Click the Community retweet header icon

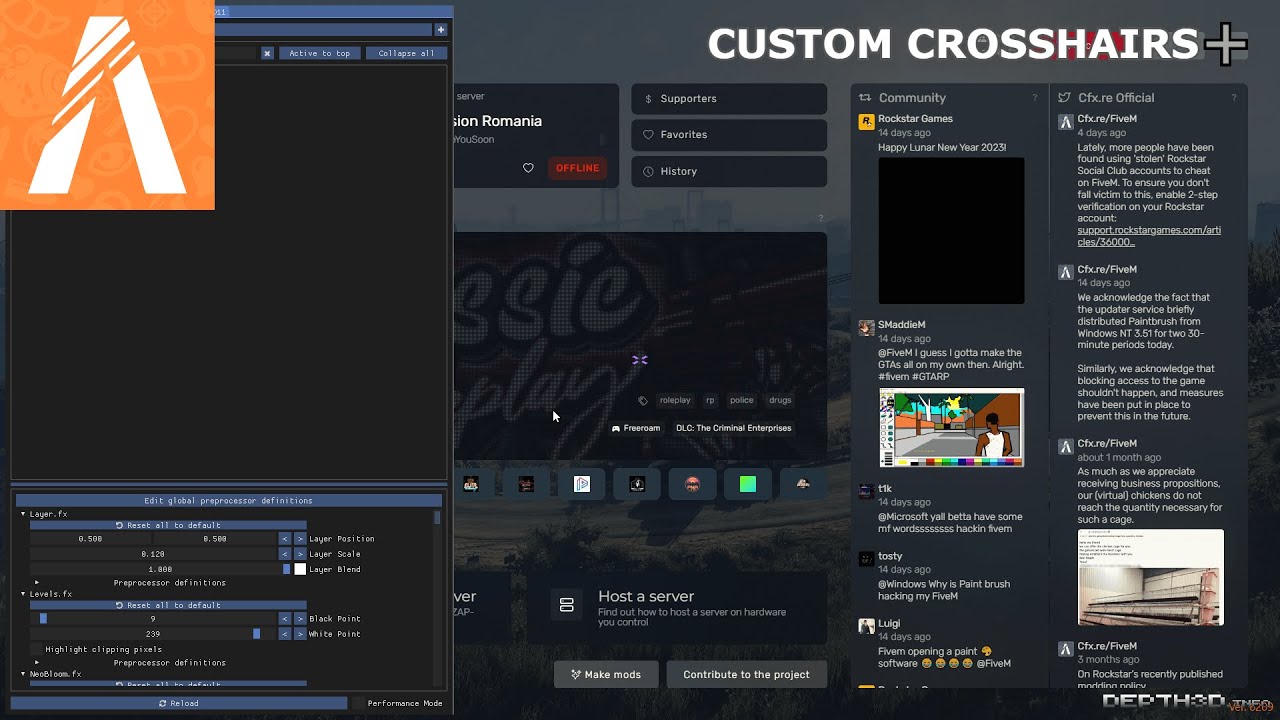(x=865, y=98)
